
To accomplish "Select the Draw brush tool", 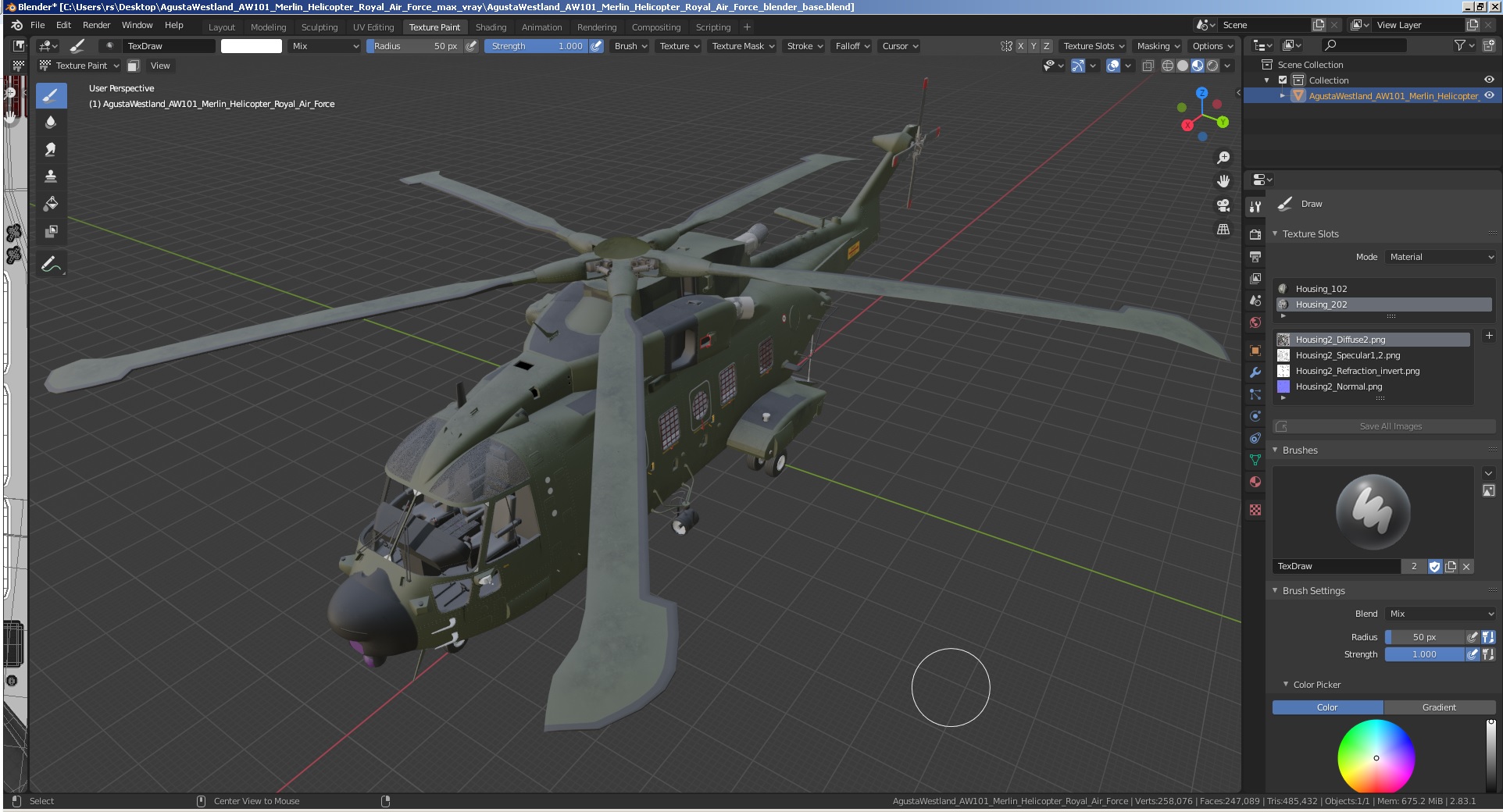I will click(x=51, y=95).
